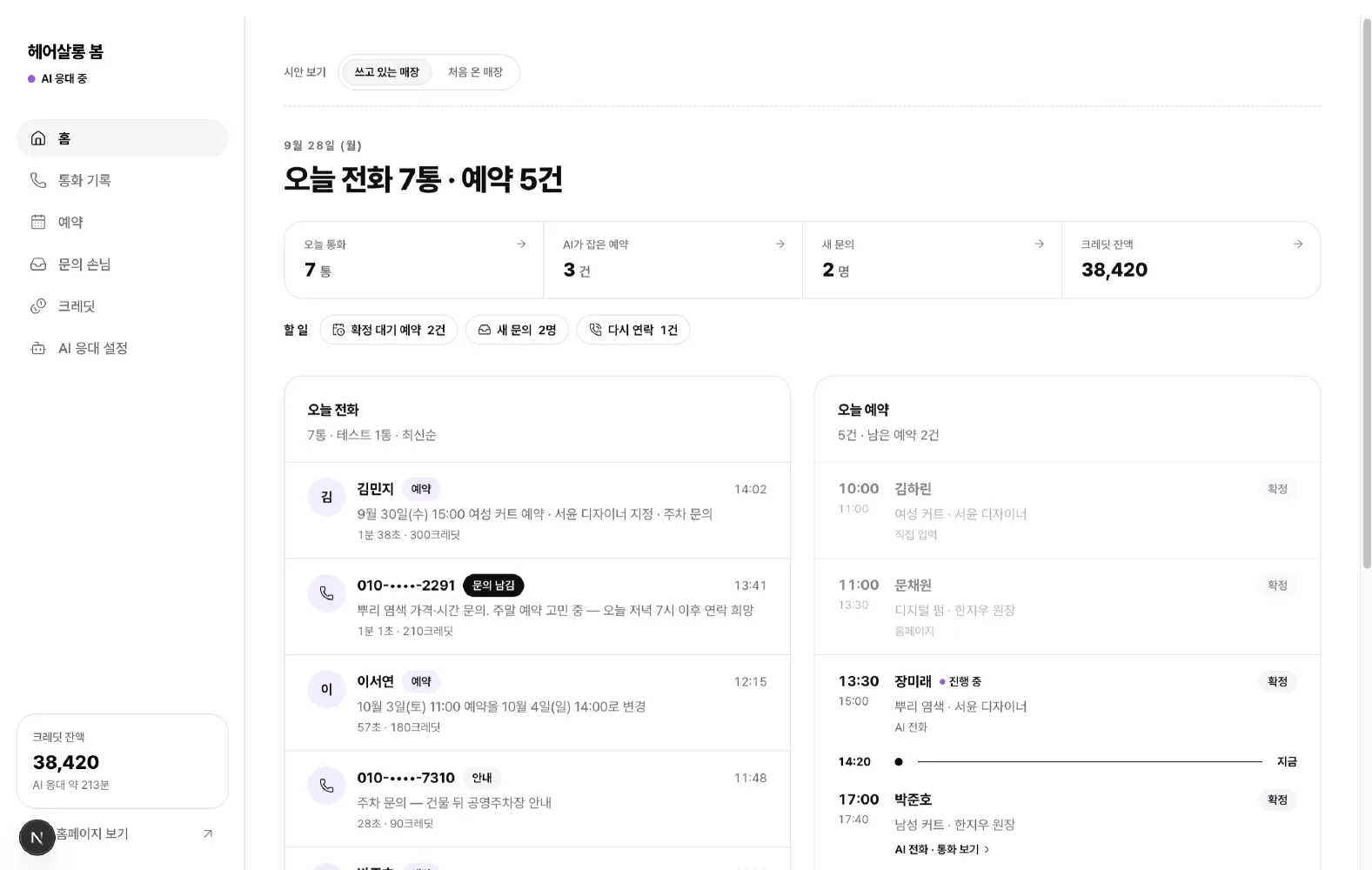This screenshot has height=870, width=1372.
Task: Click the 확정 대기 예약 2건 chip
Action: pyautogui.click(x=389, y=330)
